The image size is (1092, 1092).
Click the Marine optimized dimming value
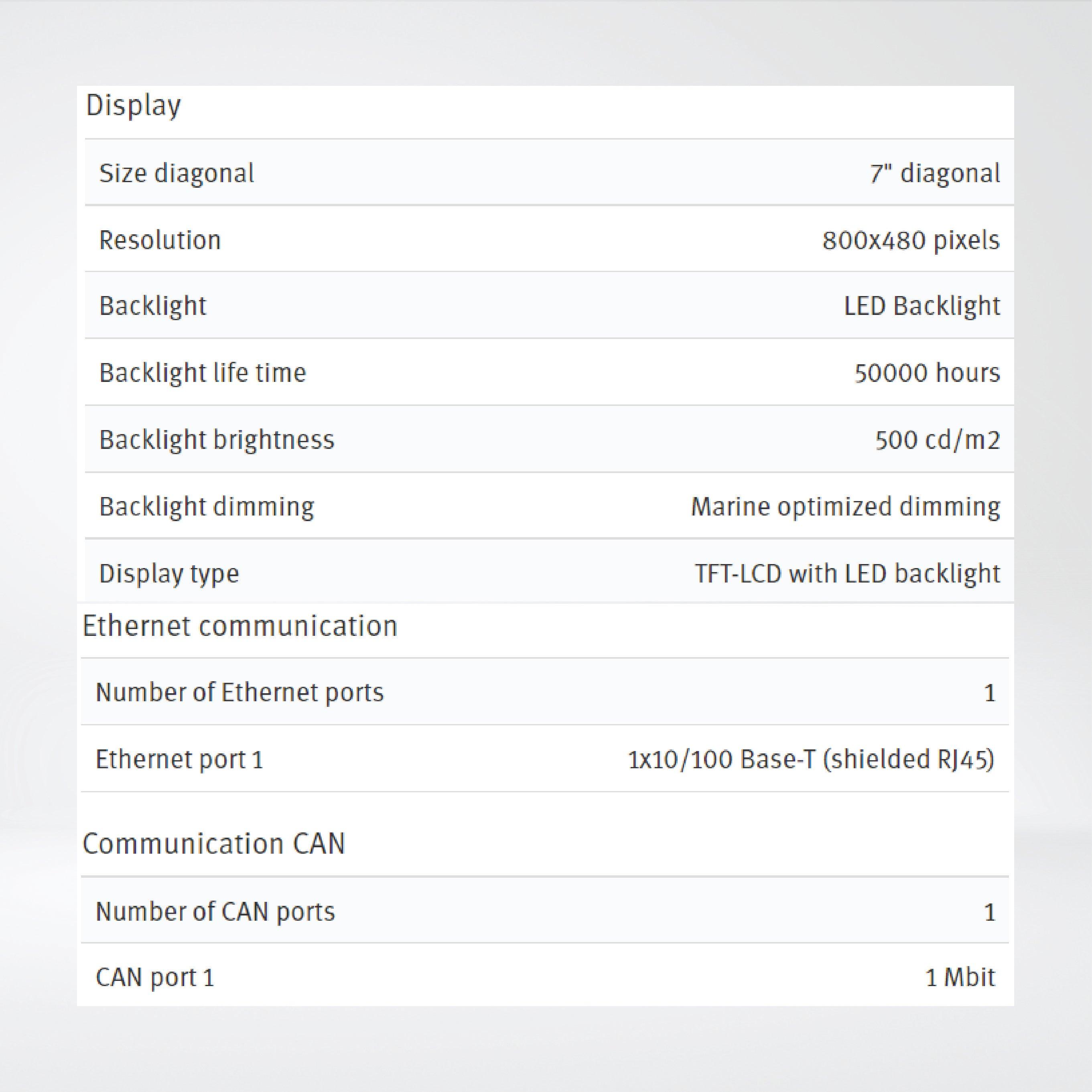[845, 506]
